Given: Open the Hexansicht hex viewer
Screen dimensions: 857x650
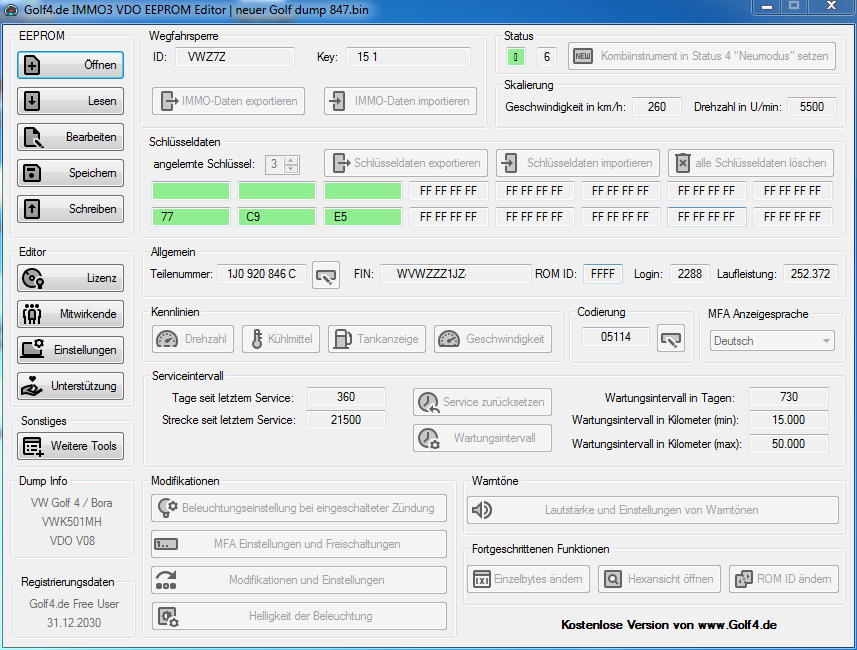Looking at the screenshot, I should (659, 578).
